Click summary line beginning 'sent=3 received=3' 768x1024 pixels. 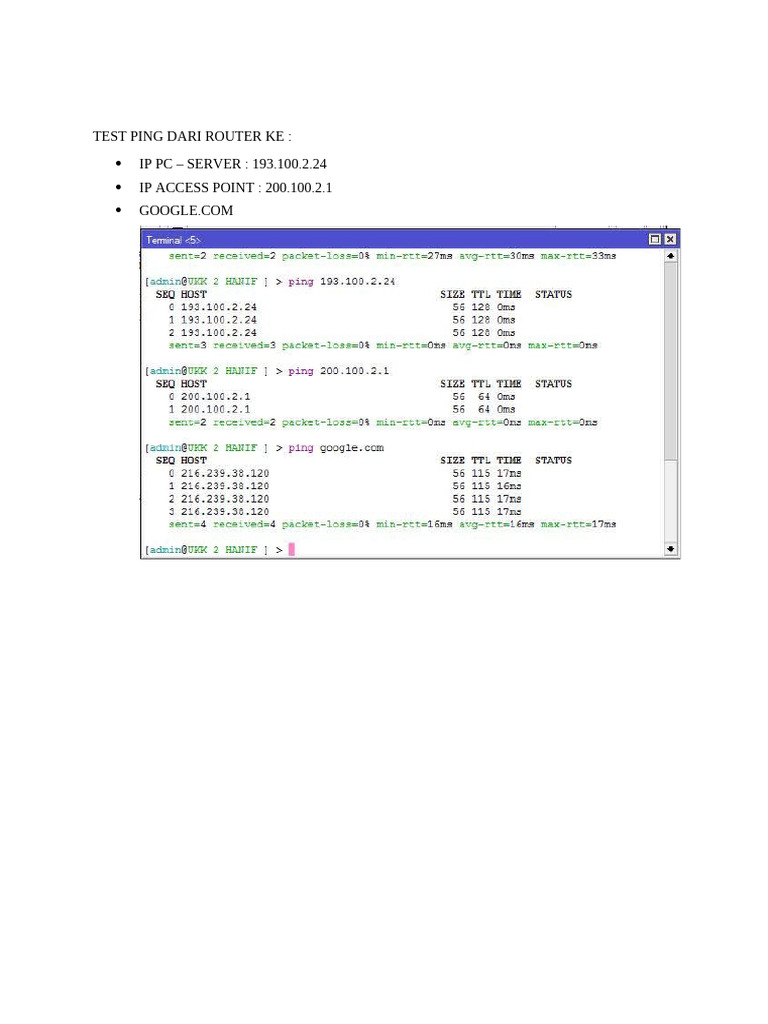click(383, 345)
